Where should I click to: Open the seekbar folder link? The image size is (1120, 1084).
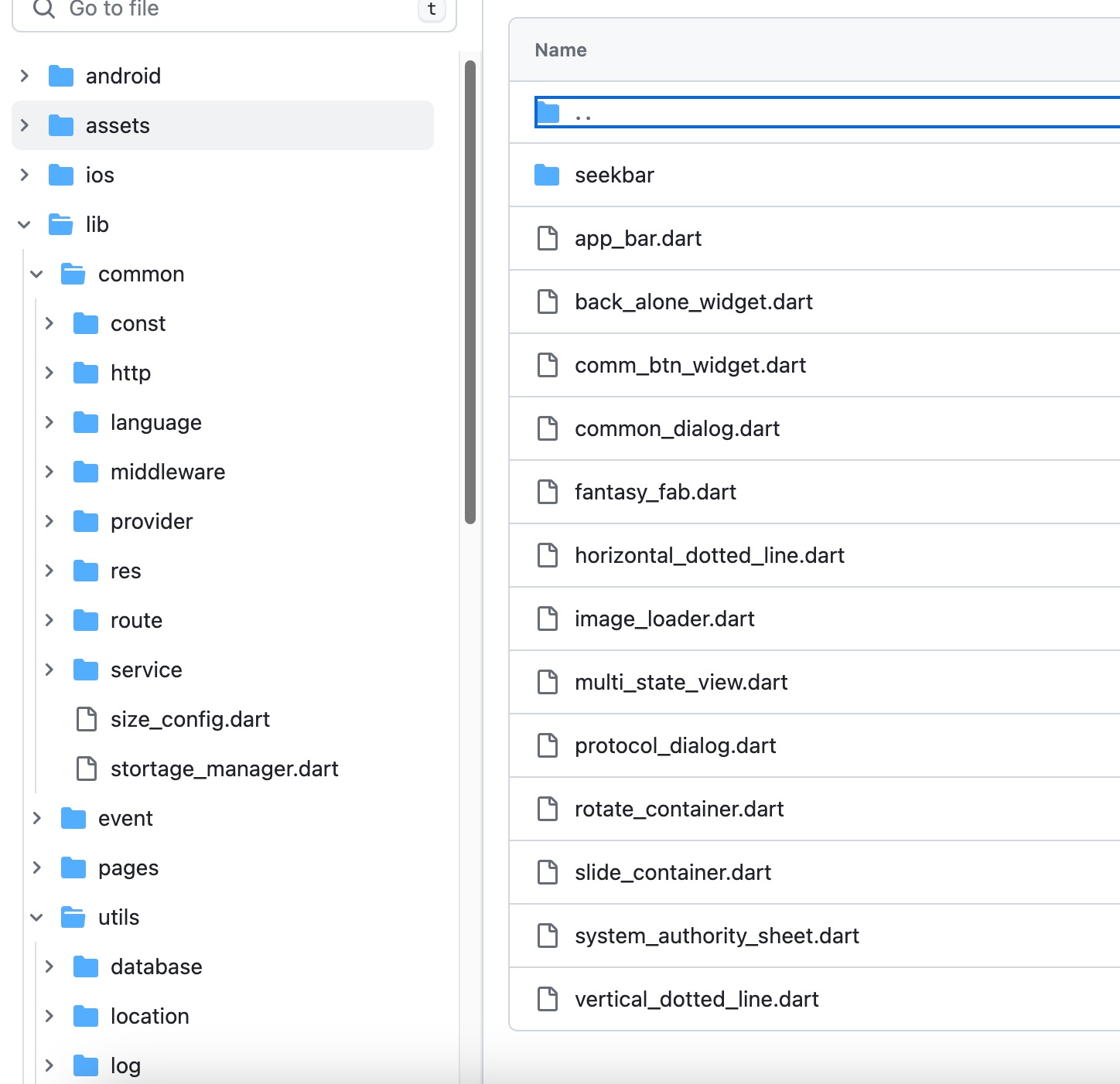coord(614,175)
